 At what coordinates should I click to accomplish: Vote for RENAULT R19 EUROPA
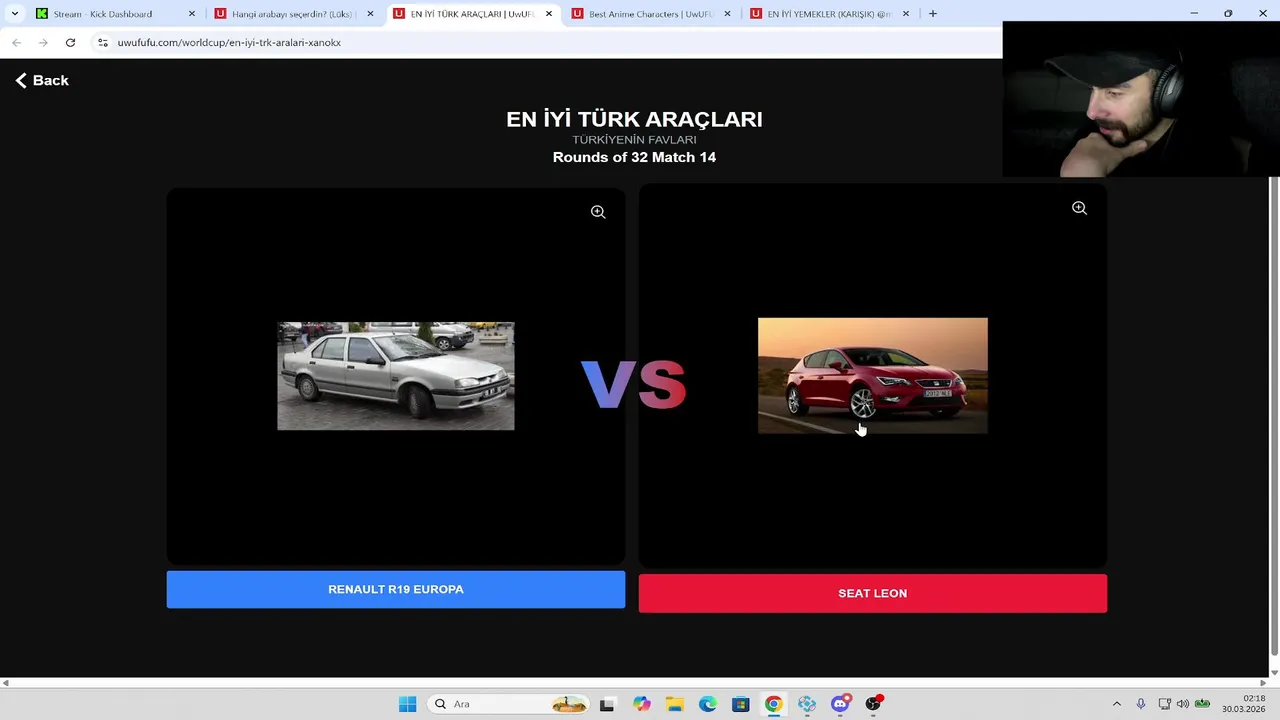[x=396, y=589]
